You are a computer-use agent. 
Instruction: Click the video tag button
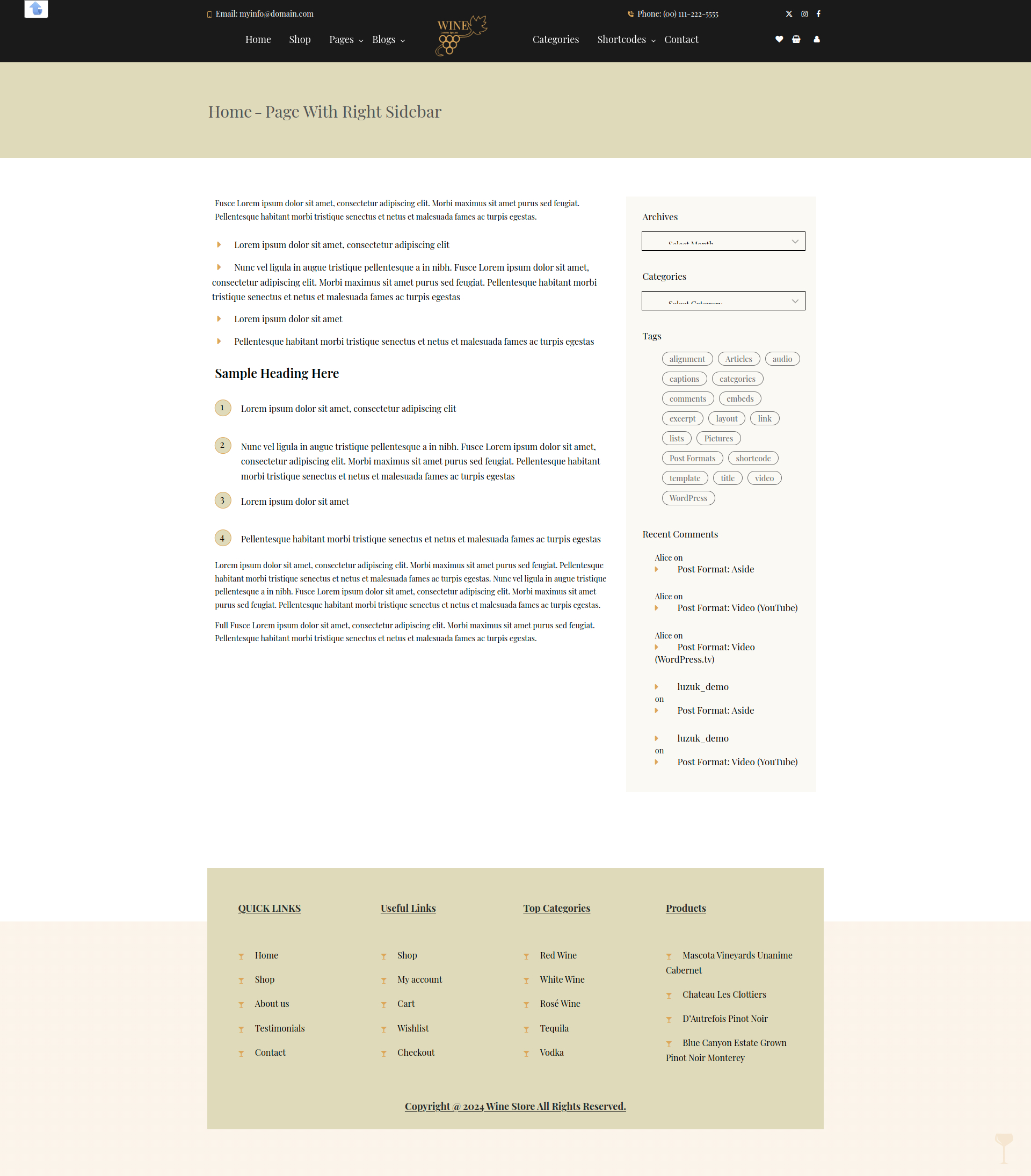(x=765, y=477)
